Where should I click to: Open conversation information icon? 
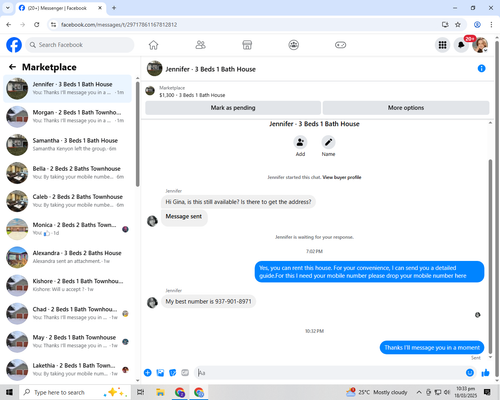click(x=481, y=68)
